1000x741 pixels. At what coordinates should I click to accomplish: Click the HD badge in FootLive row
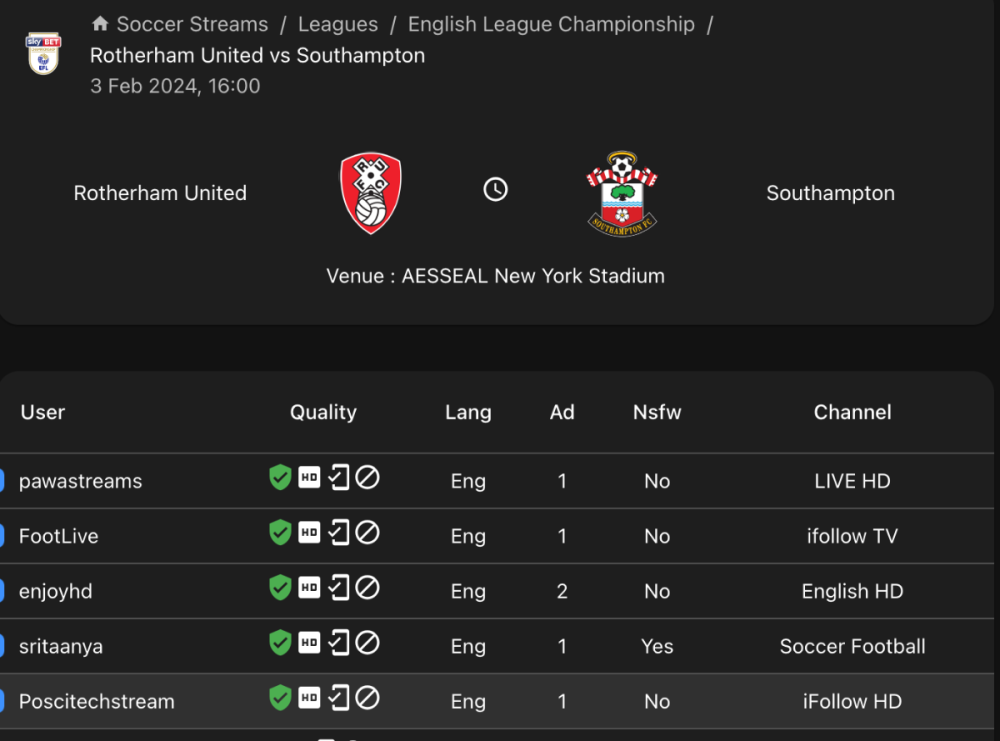[x=310, y=534]
